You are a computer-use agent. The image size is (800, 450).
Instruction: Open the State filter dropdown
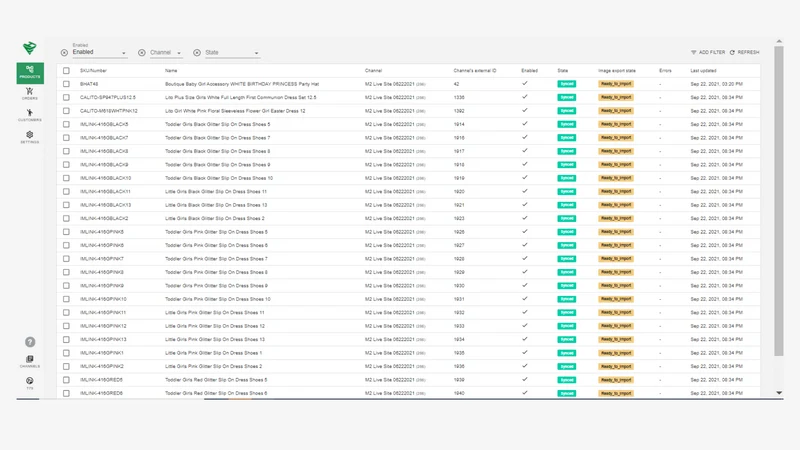click(232, 53)
